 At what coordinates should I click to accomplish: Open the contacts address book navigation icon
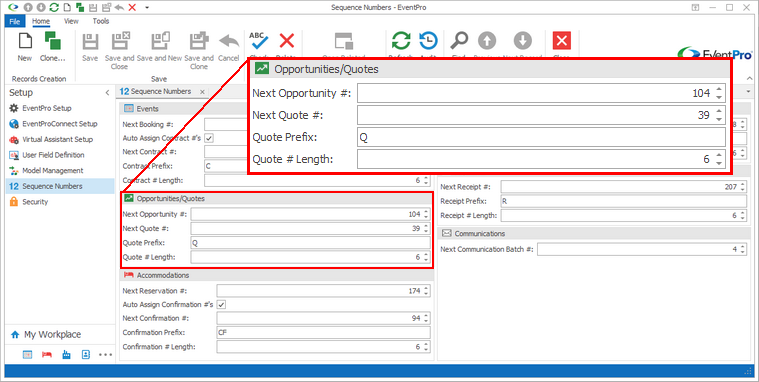pyautogui.click(x=86, y=355)
